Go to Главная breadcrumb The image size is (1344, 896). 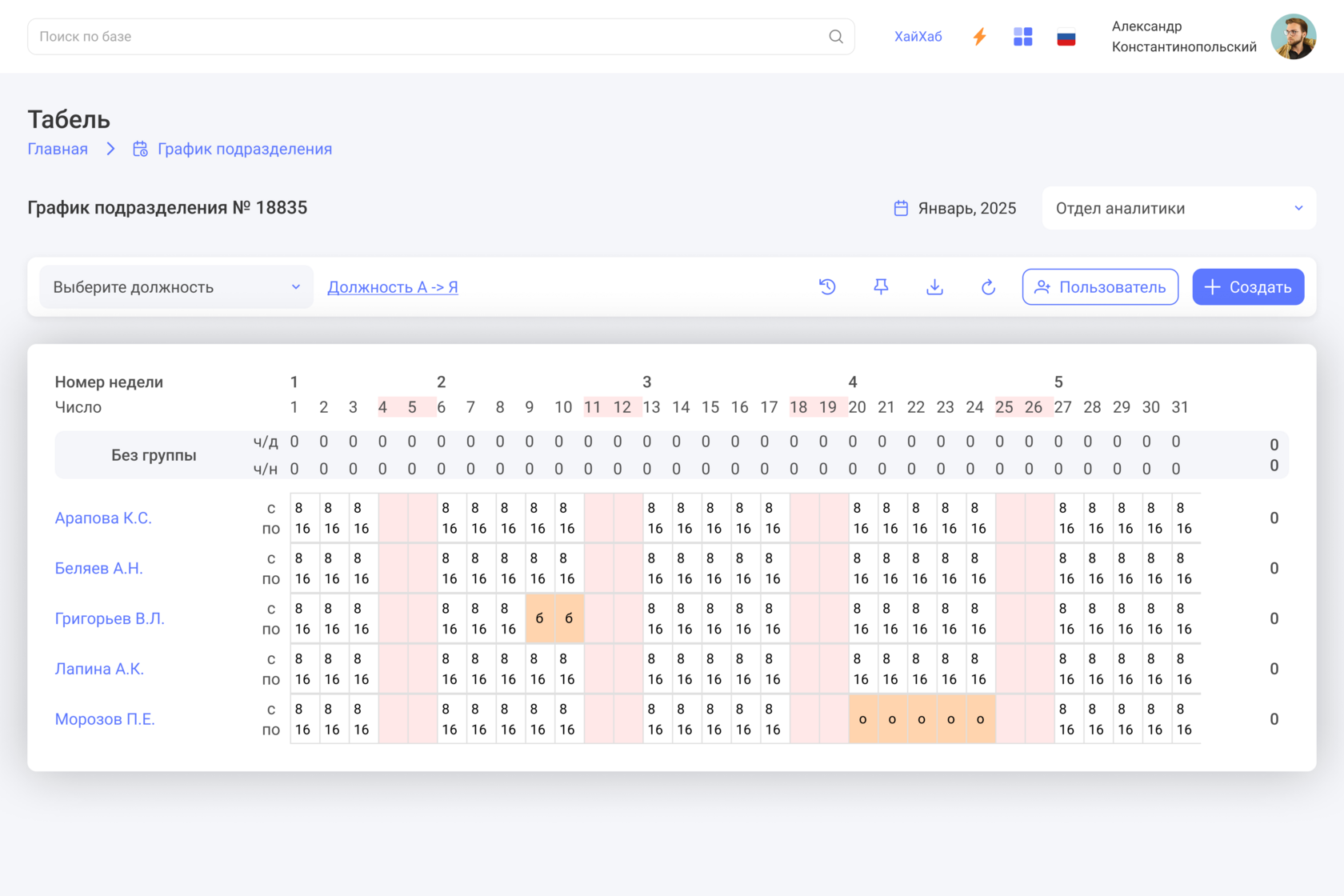coord(58,150)
